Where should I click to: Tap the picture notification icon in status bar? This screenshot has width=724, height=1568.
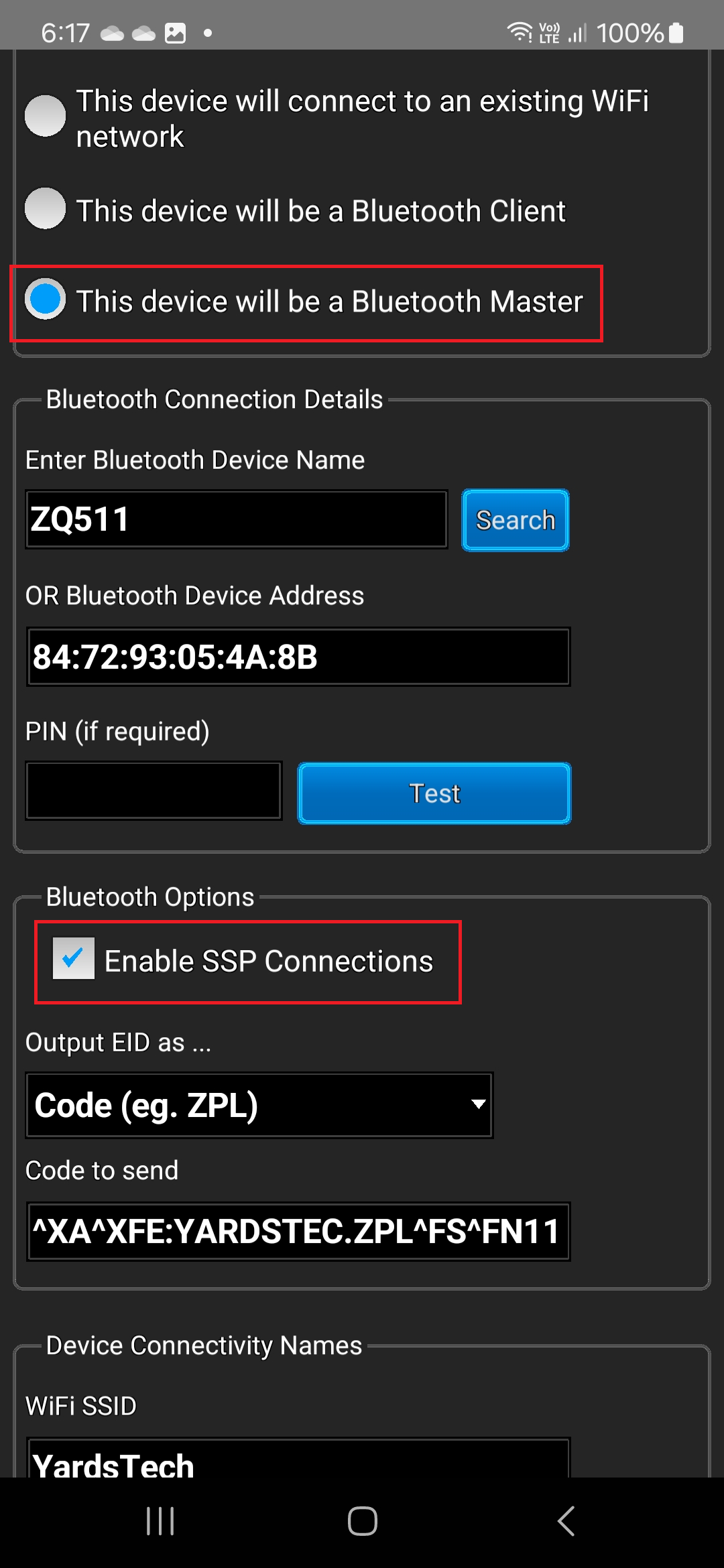click(176, 32)
